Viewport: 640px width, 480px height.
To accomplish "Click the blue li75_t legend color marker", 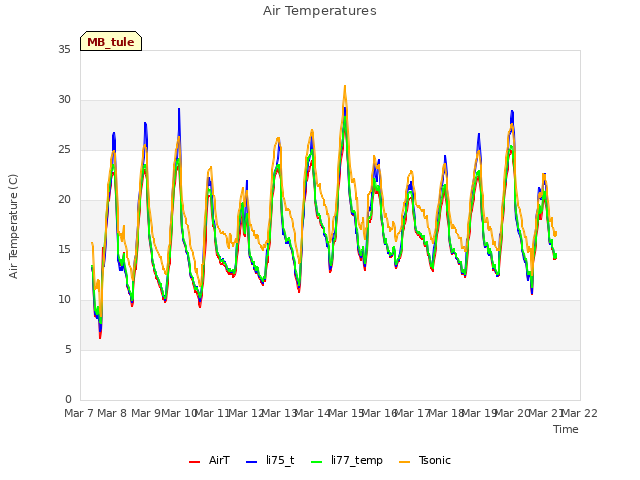I will 251,462.
